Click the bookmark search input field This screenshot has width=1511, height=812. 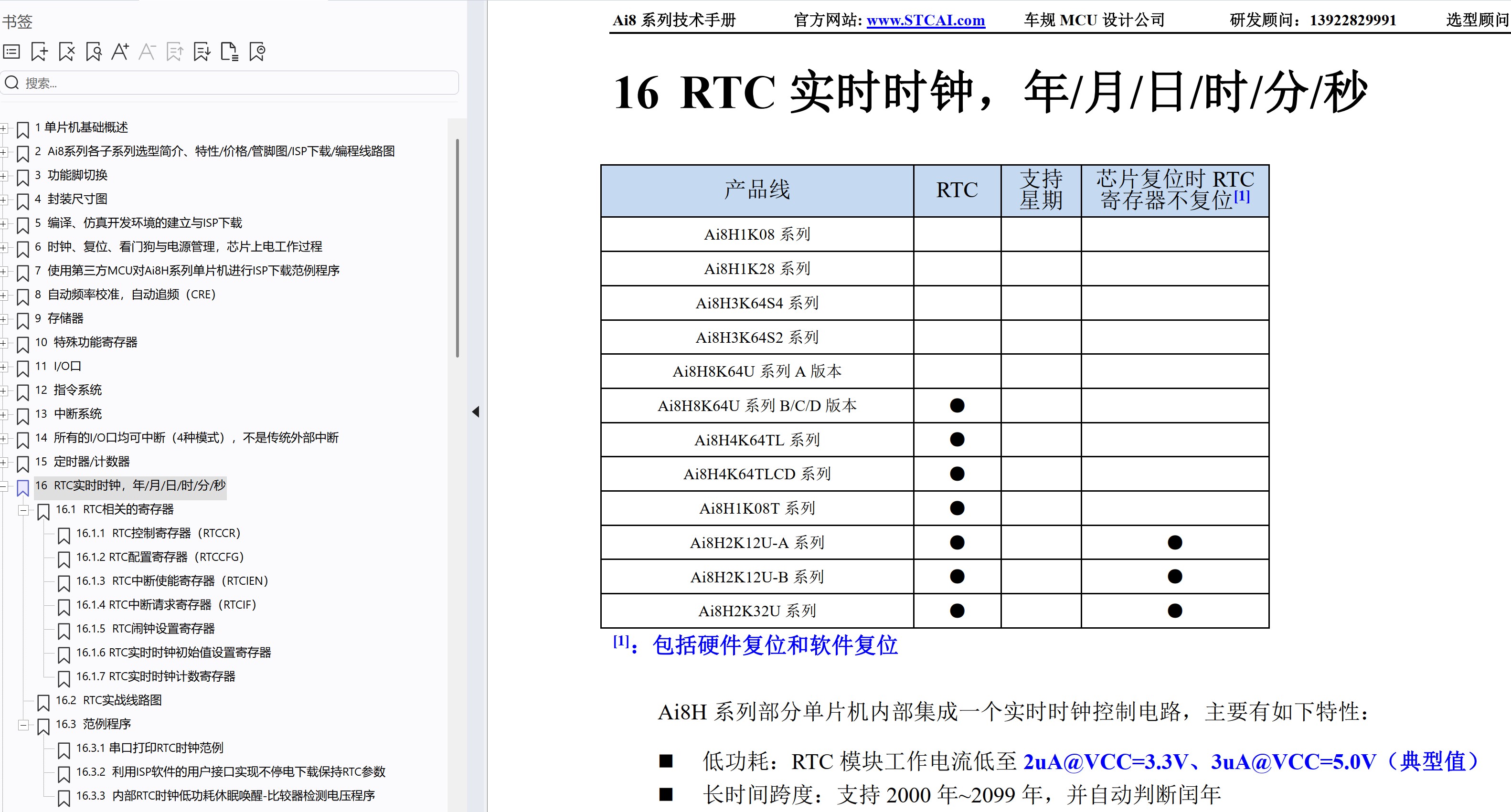coord(234,83)
